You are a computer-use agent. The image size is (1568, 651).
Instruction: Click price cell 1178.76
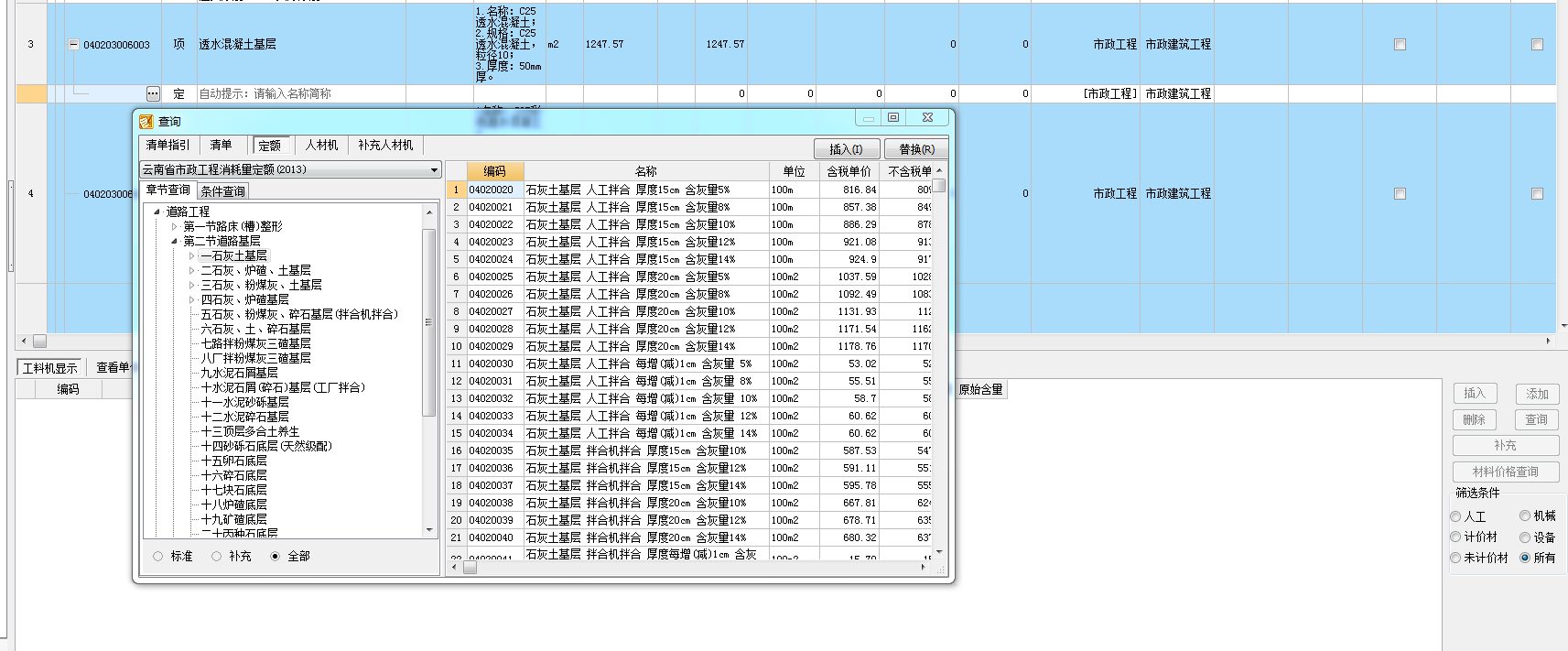point(849,346)
